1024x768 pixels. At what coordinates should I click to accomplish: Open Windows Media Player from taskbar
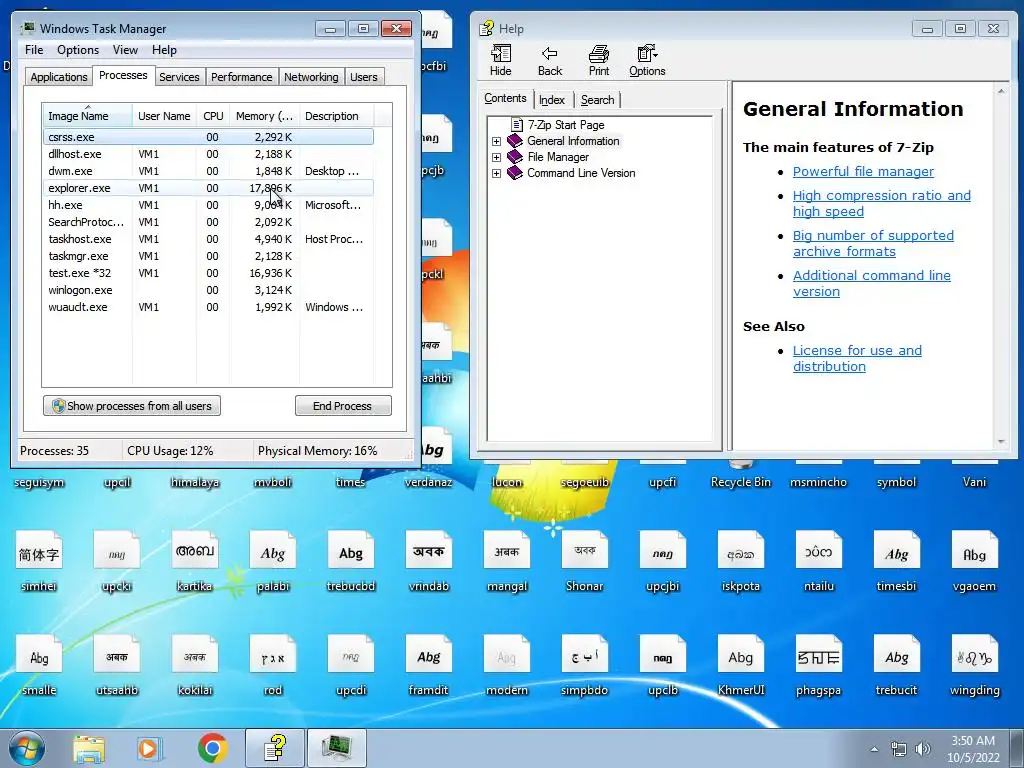click(x=149, y=748)
